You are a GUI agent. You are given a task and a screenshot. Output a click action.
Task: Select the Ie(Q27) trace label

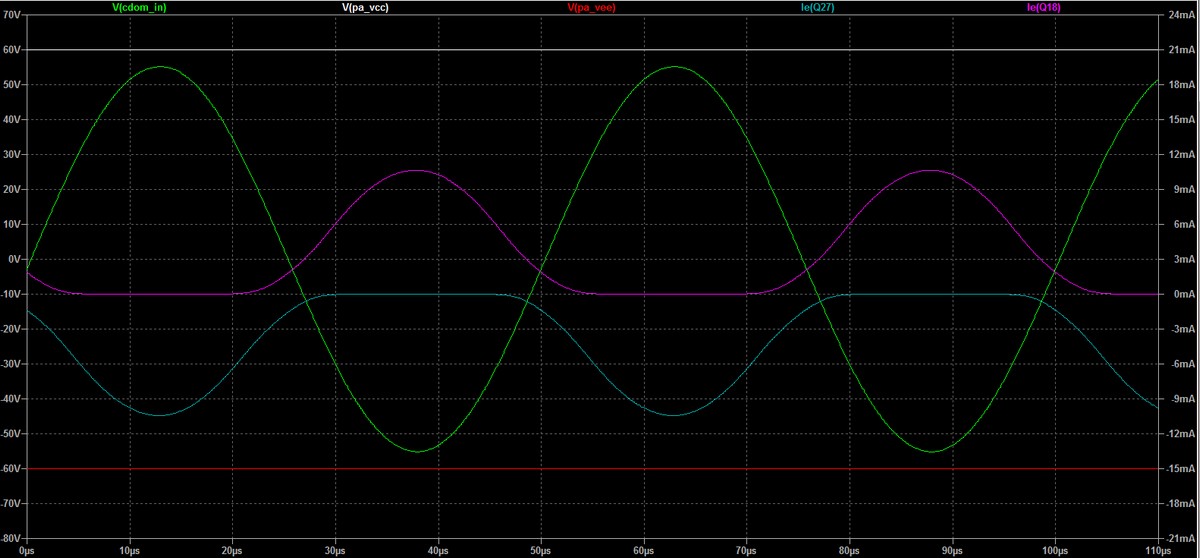click(x=816, y=7)
